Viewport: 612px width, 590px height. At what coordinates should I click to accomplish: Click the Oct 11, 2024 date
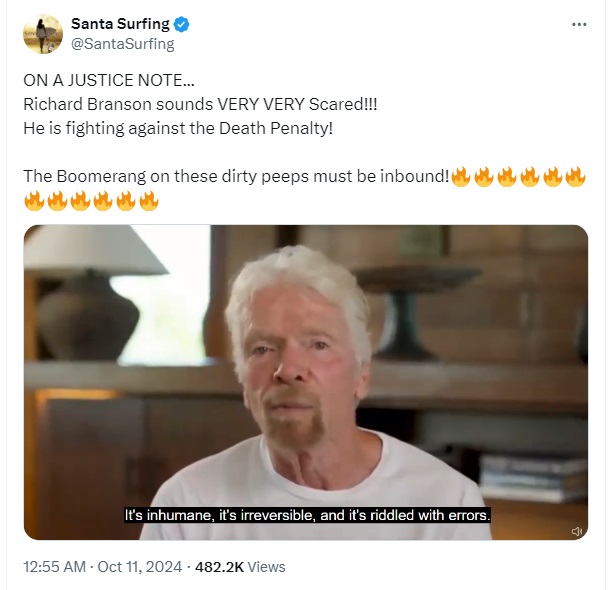click(x=140, y=567)
